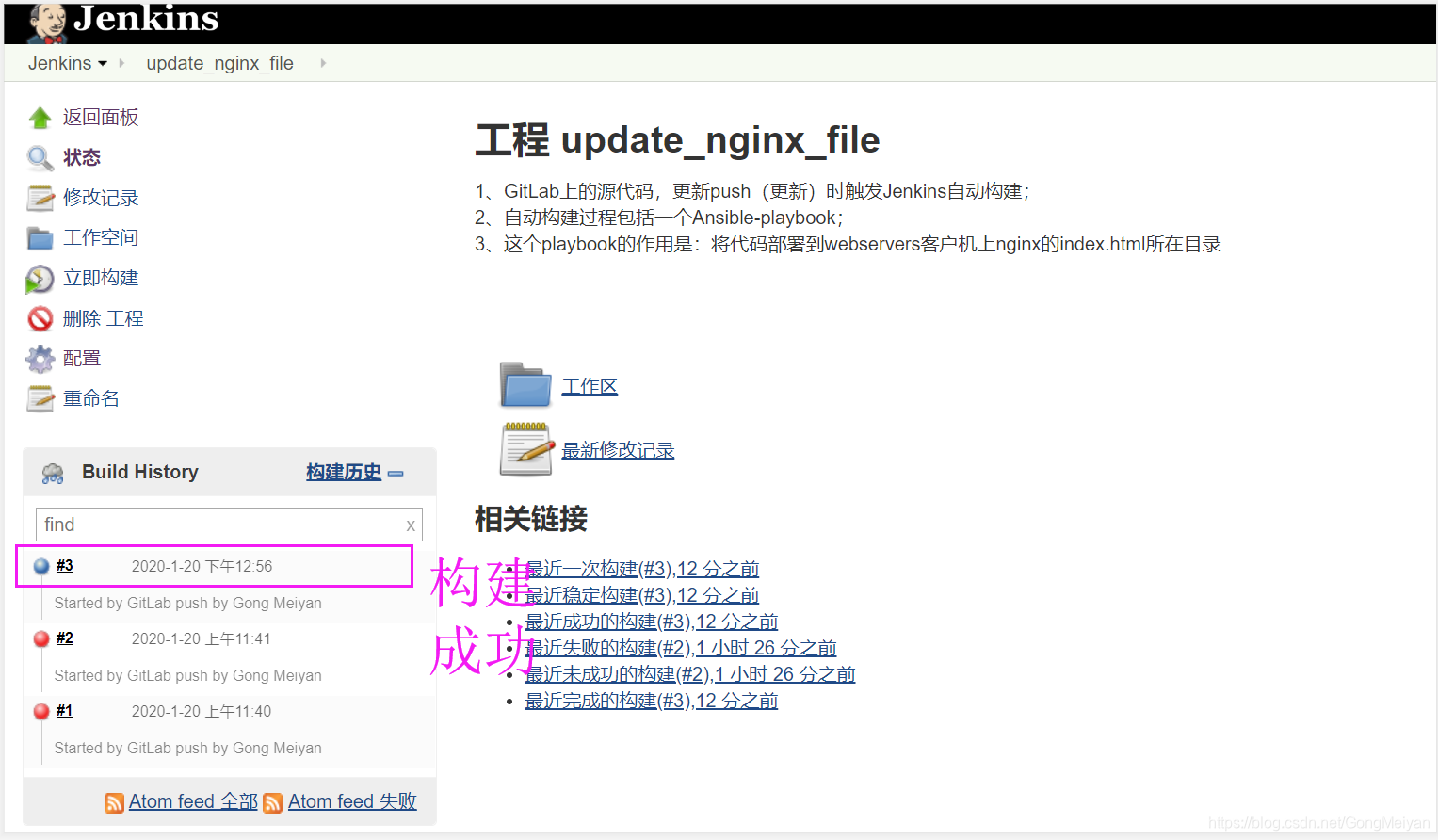This screenshot has width=1438, height=840.
Task: Click the red failure ball of build #1
Action: (41, 712)
